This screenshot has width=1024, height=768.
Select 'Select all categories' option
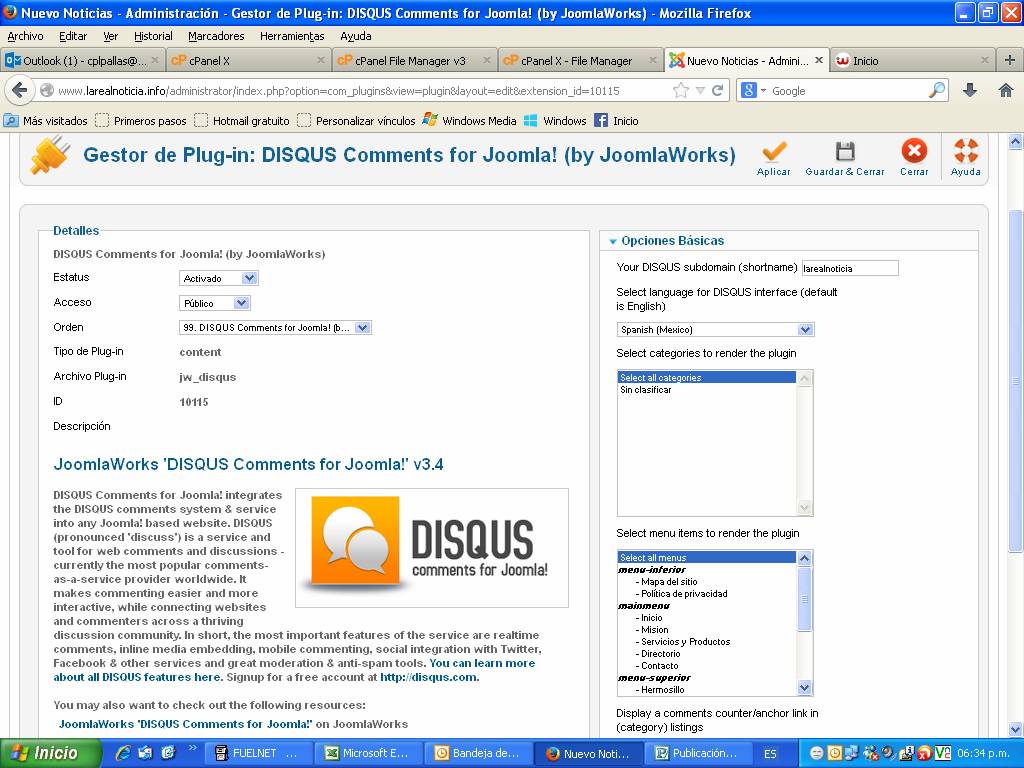click(707, 377)
